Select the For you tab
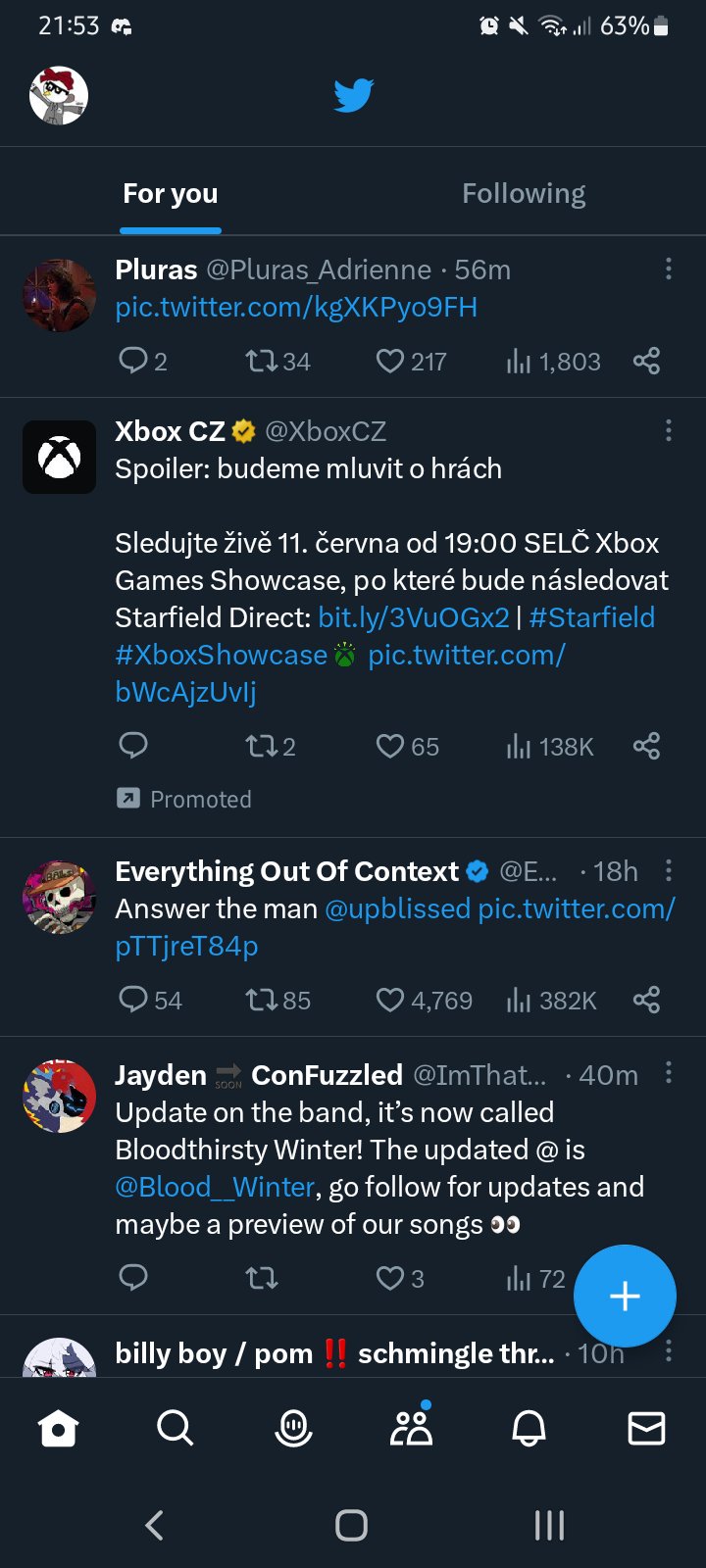 point(171,194)
